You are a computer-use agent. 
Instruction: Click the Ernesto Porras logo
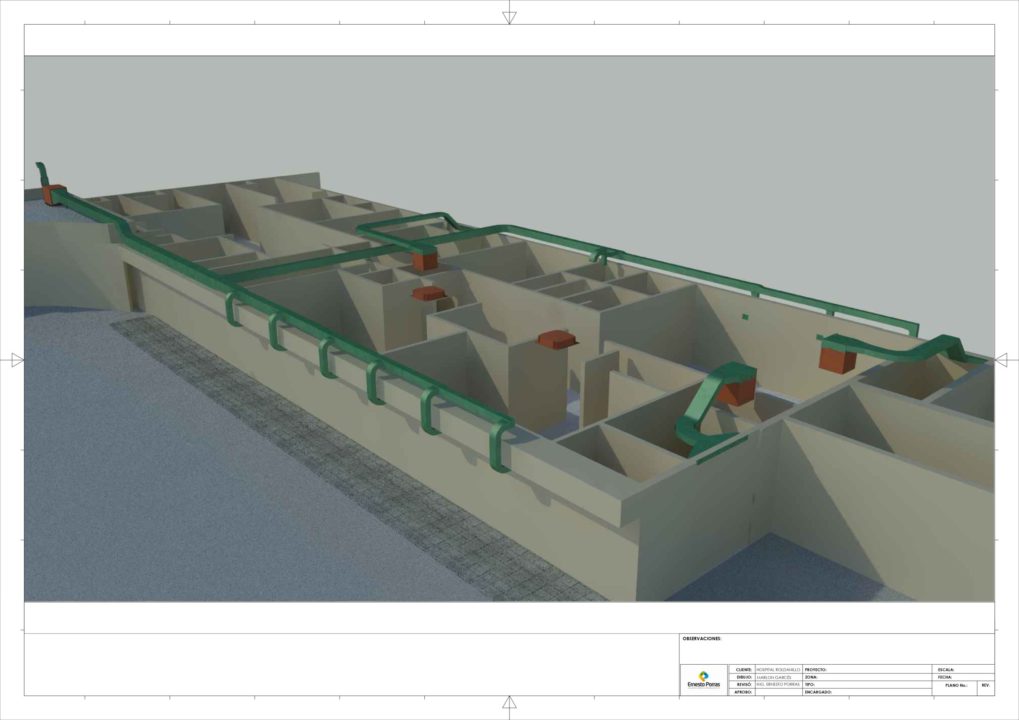click(704, 679)
